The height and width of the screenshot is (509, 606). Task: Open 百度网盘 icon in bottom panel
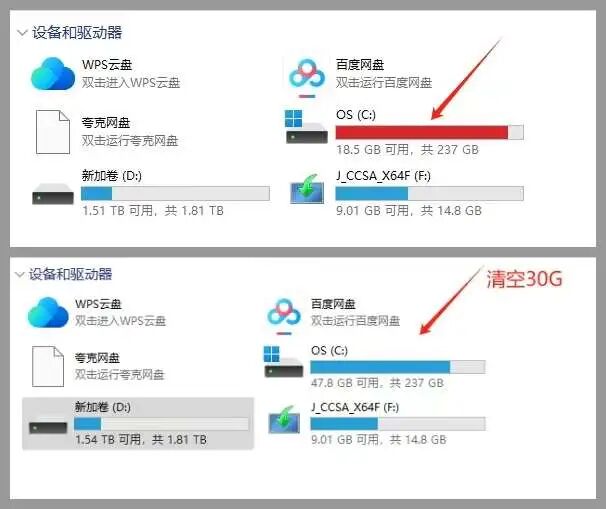(x=284, y=316)
